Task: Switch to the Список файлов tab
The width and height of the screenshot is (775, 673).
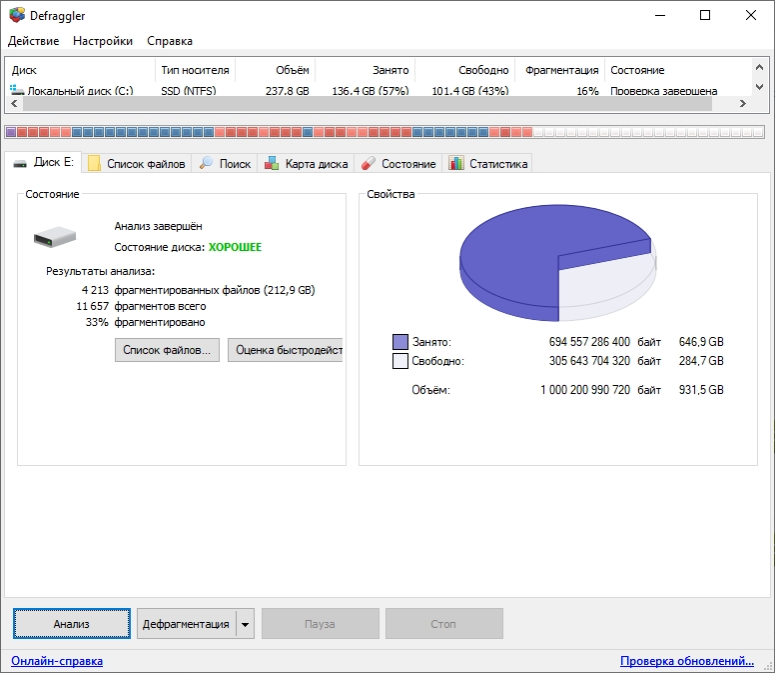Action: [137, 164]
